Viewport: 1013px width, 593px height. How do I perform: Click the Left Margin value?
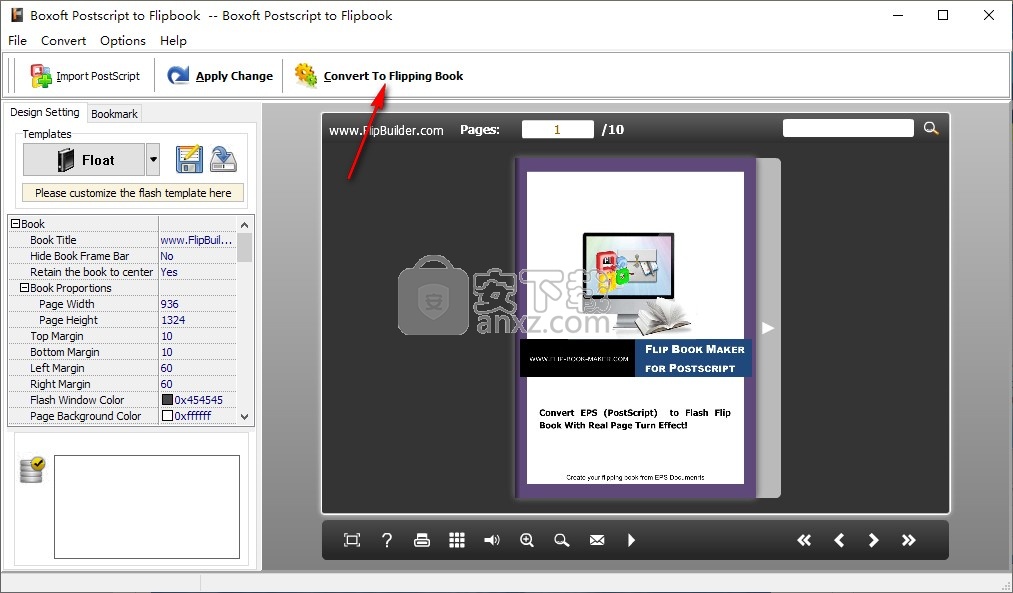click(x=167, y=368)
